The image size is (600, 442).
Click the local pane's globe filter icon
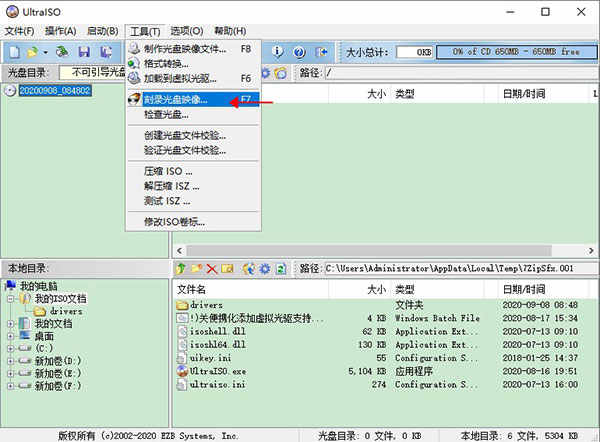pyautogui.click(x=249, y=269)
